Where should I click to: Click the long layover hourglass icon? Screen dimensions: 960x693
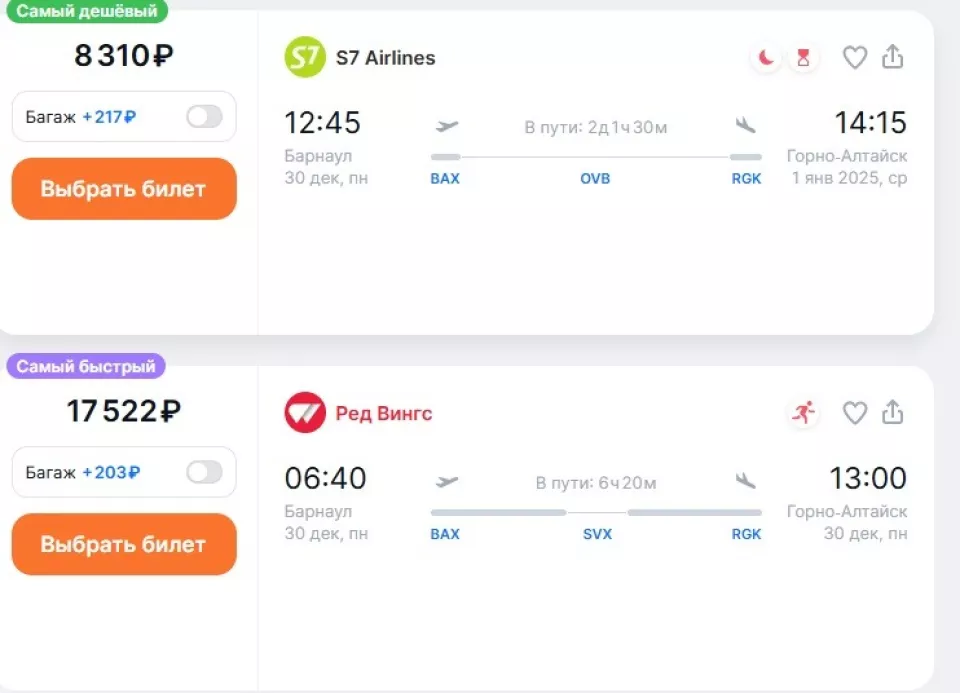[802, 58]
